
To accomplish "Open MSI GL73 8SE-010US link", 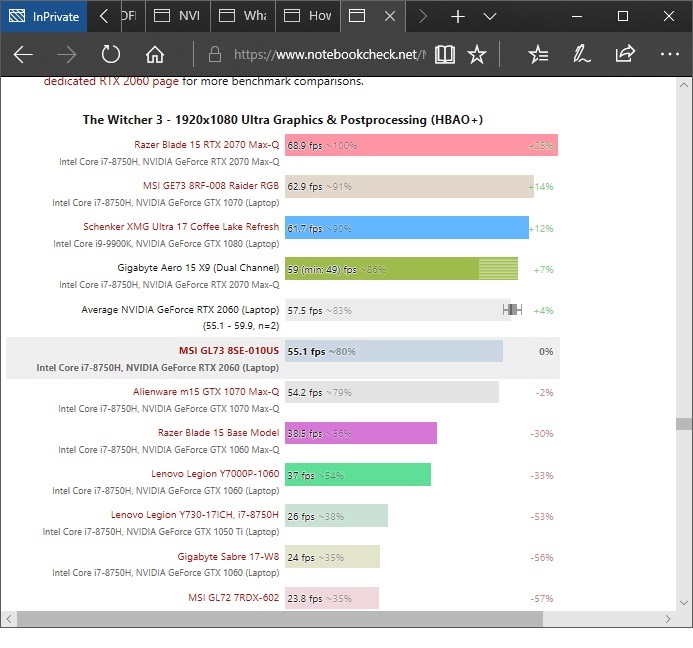I will [229, 351].
